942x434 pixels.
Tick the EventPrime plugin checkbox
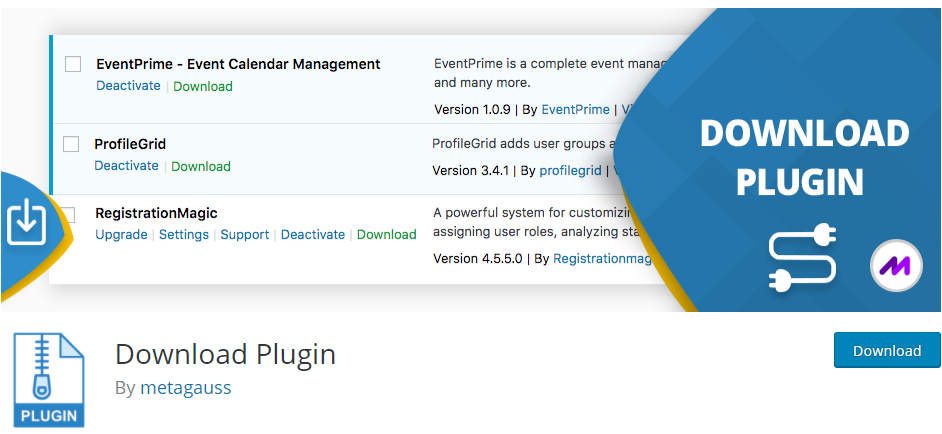point(73,64)
